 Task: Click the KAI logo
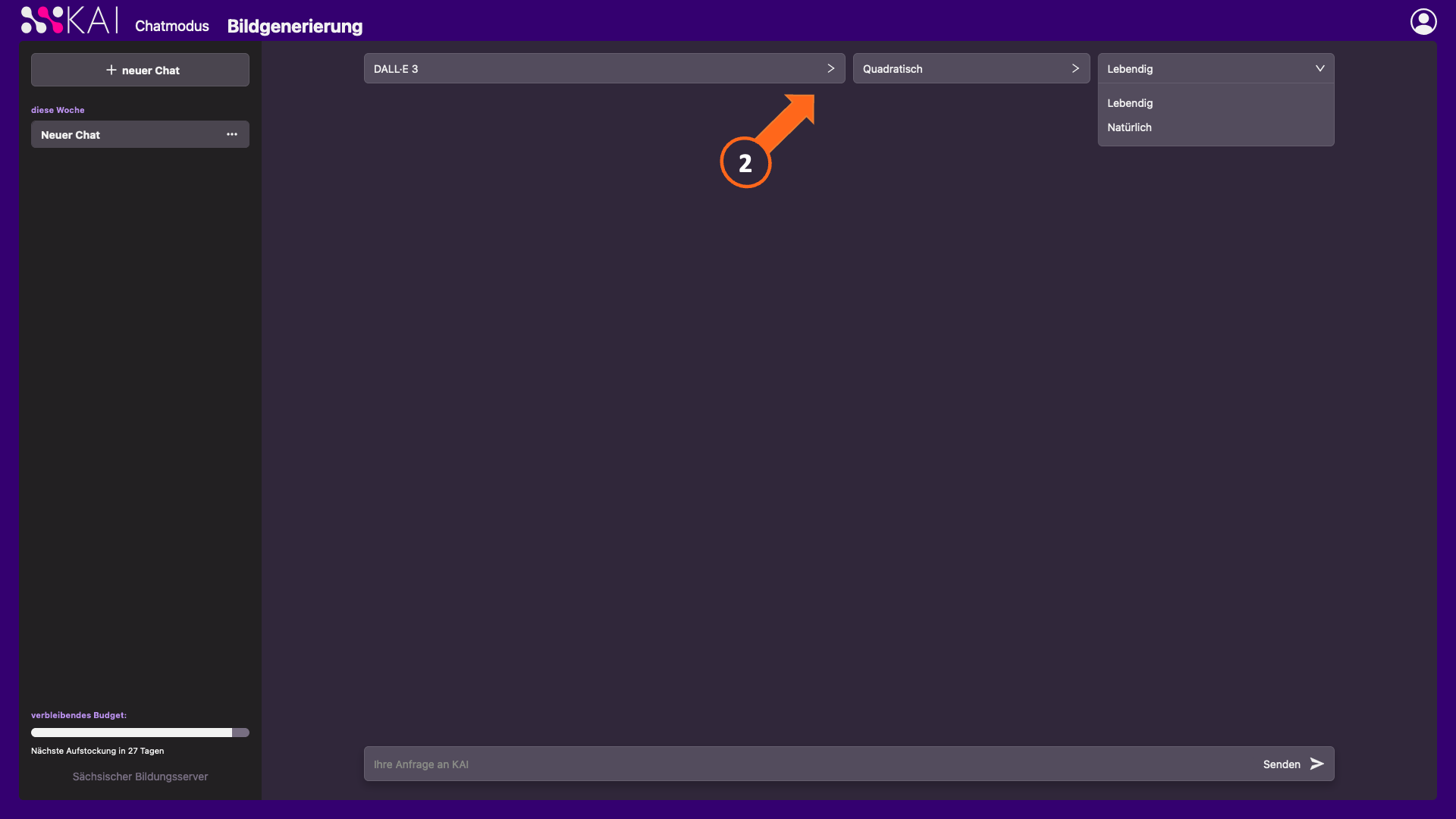coord(69,20)
